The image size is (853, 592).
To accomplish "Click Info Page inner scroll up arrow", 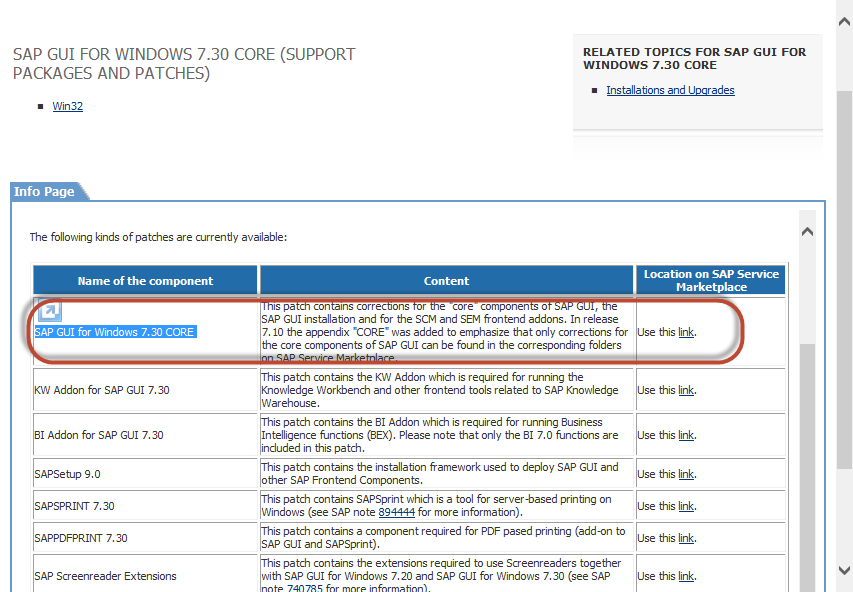I will coord(808,231).
